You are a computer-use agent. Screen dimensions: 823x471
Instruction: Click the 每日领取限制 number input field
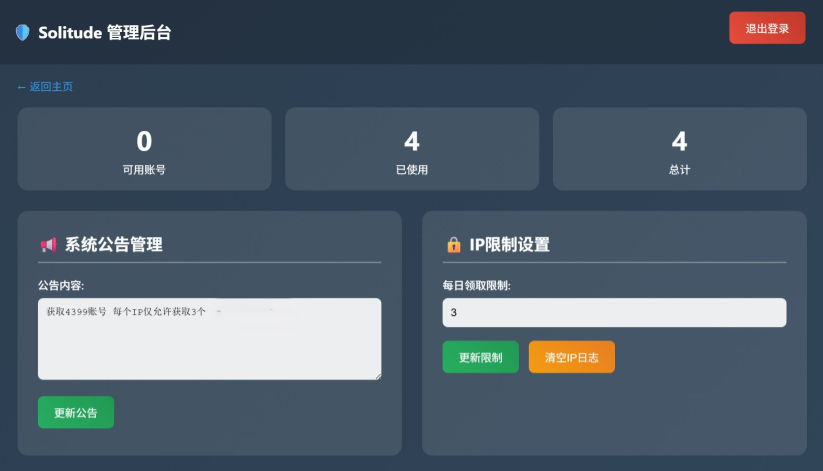pos(614,313)
